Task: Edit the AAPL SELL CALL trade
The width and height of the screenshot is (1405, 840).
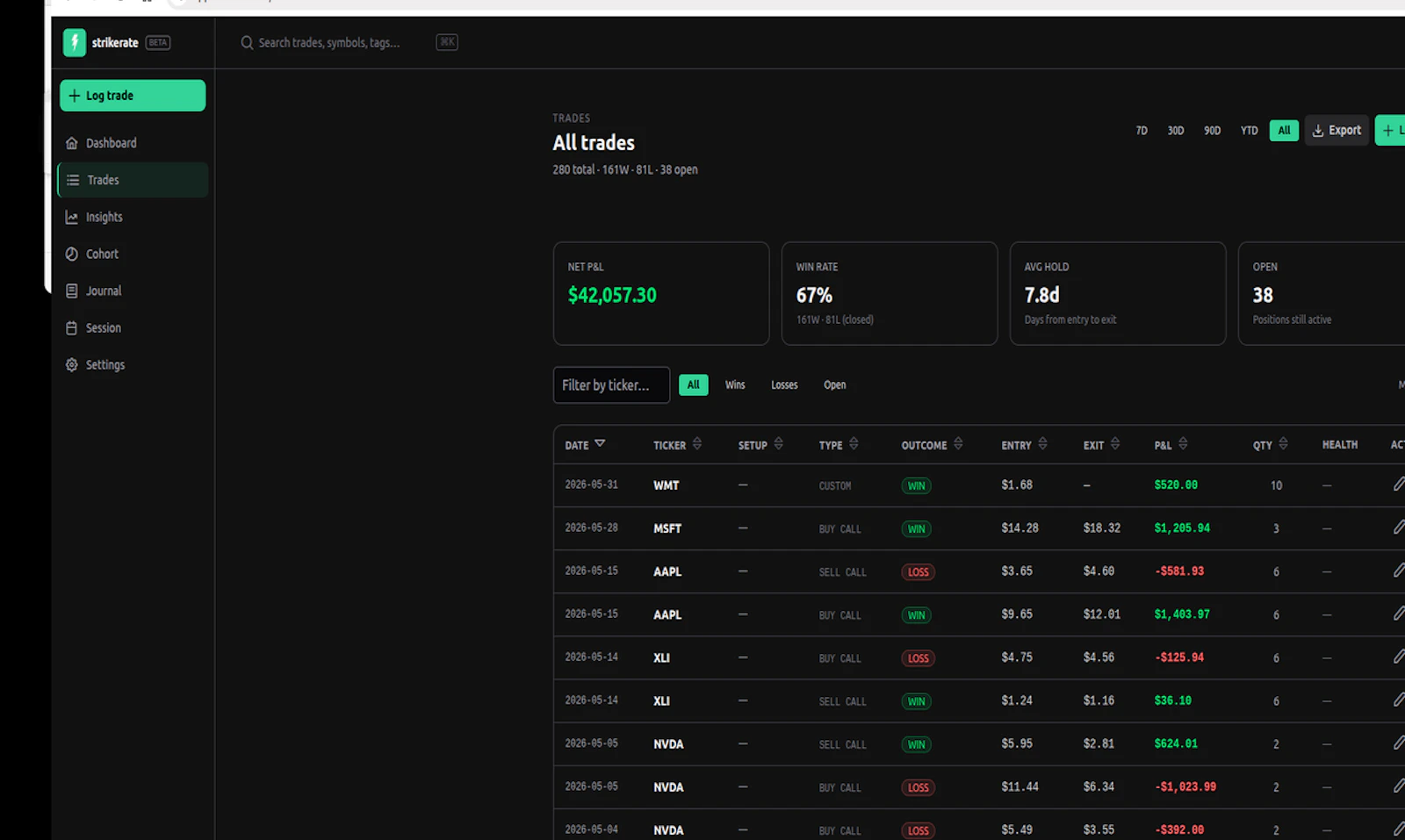Action: pos(1399,571)
